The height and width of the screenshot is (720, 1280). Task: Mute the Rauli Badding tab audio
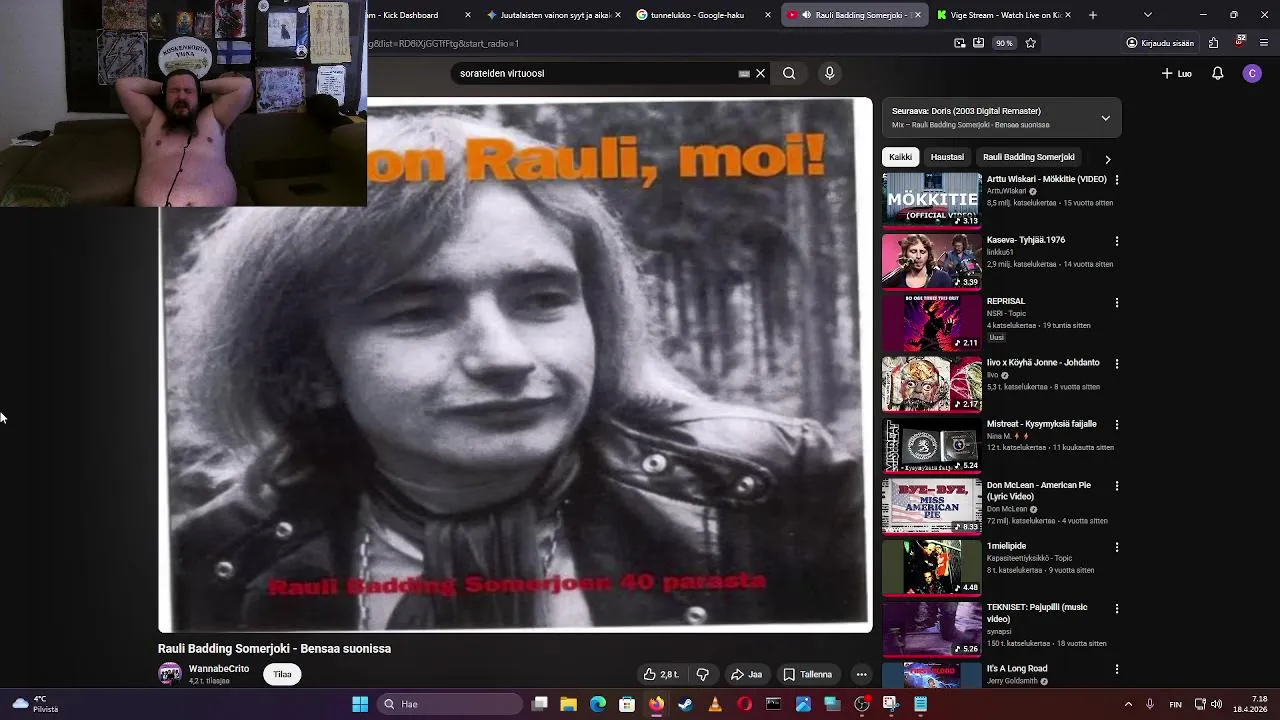[x=806, y=15]
